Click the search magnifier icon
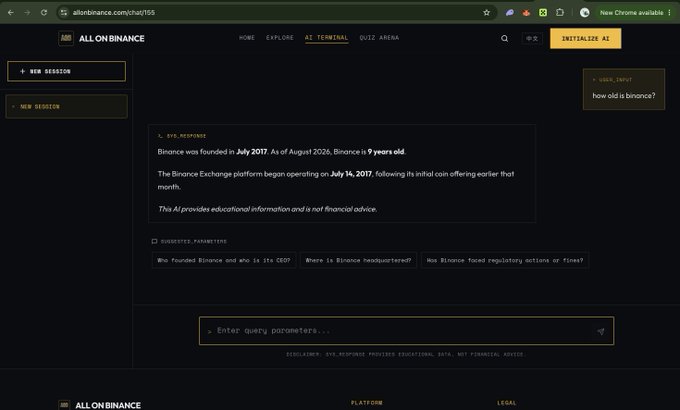Image resolution: width=680 pixels, height=410 pixels. tap(504, 38)
